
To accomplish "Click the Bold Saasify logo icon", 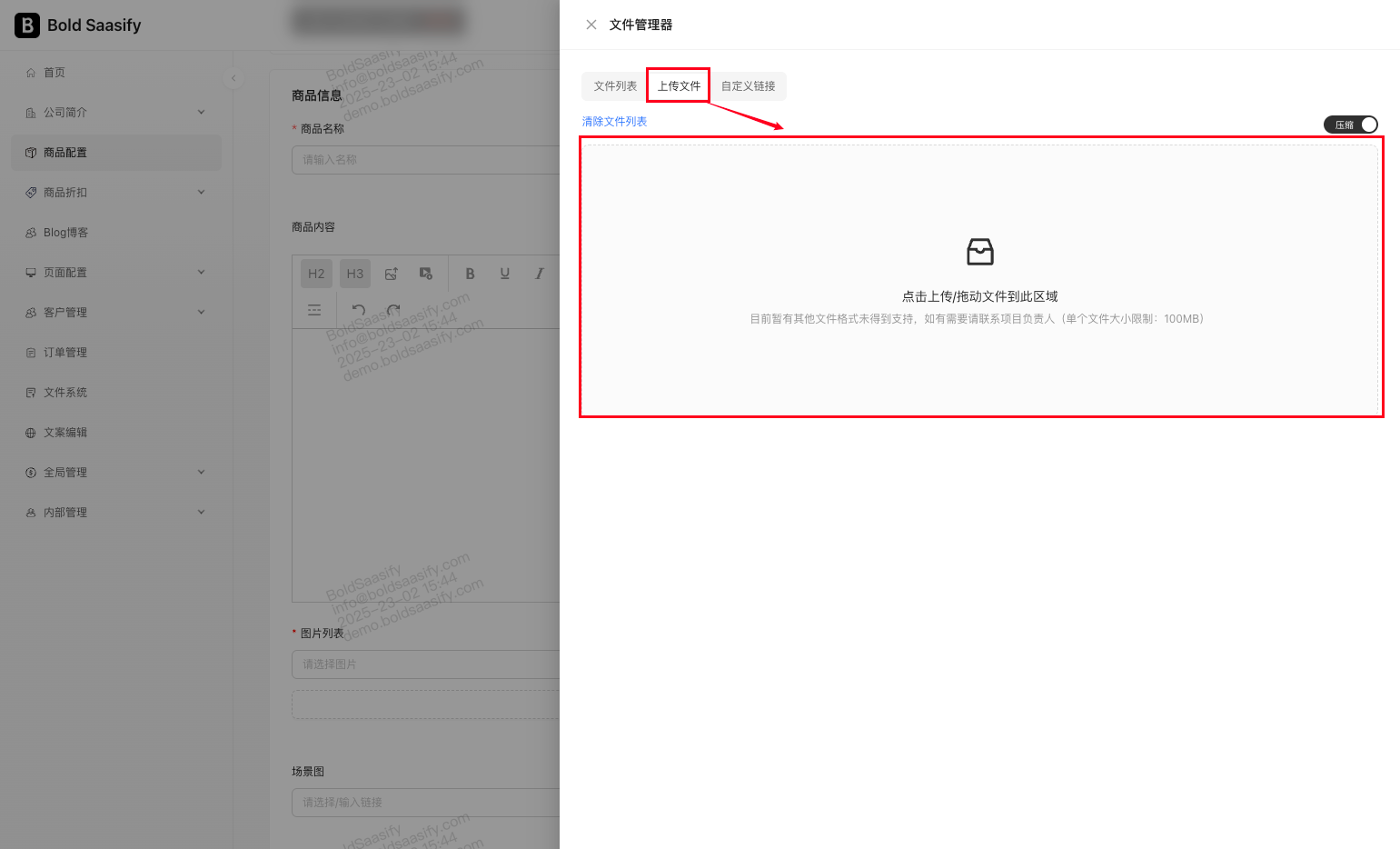I will pos(27,25).
